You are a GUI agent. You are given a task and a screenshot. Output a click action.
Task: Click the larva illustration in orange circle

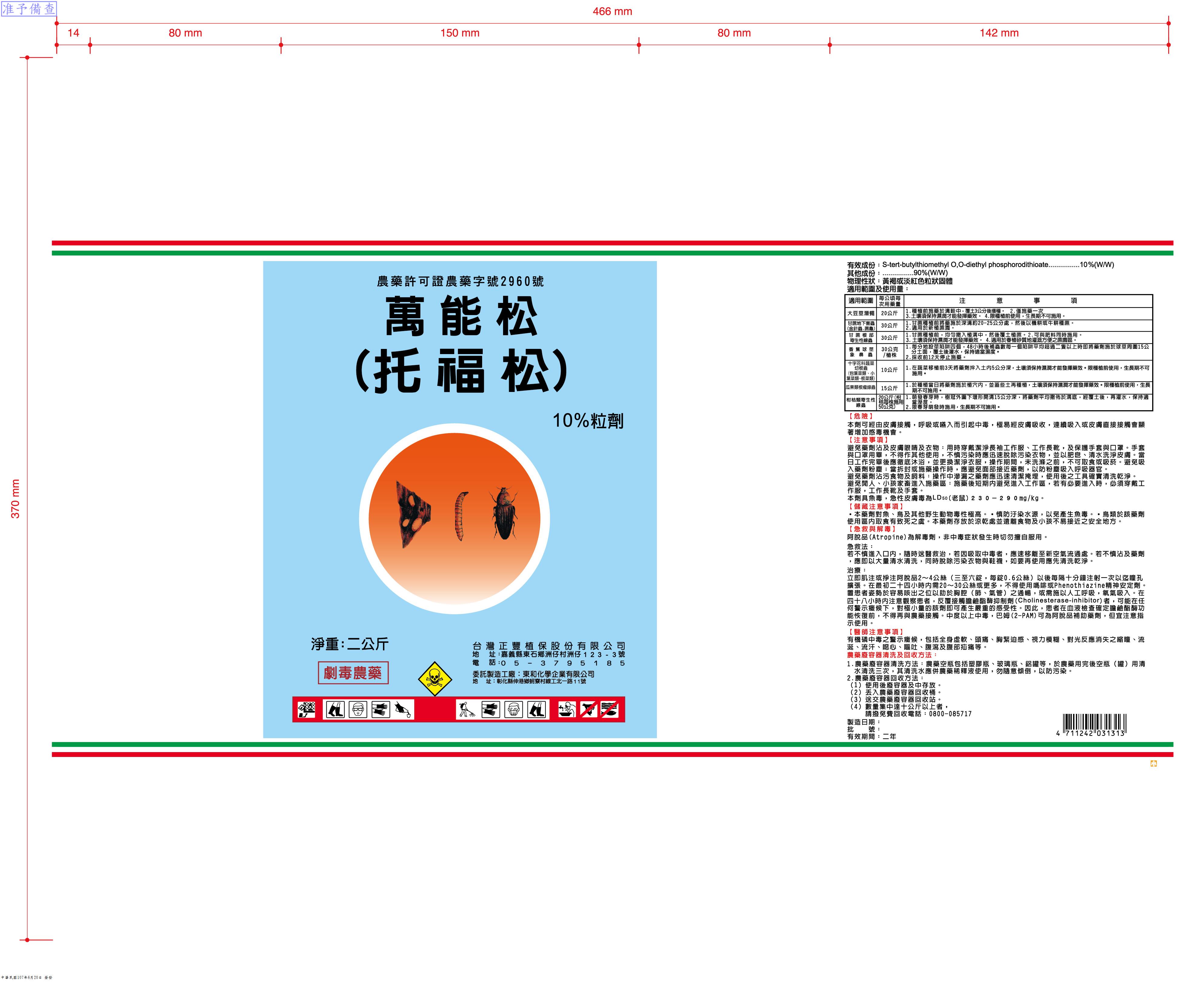pos(461,515)
